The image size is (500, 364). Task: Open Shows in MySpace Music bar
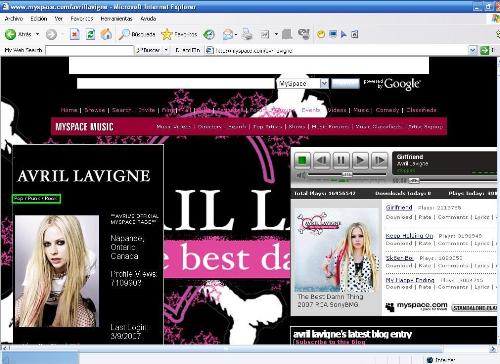point(297,127)
